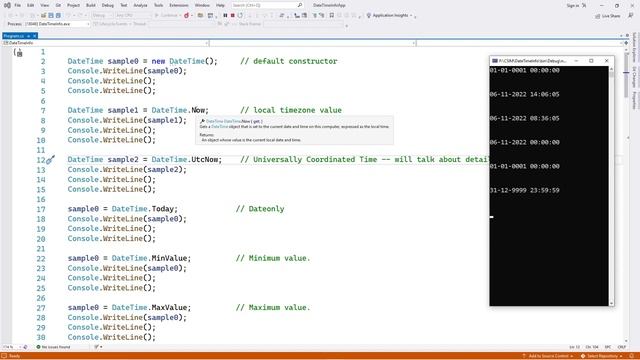
Task: Open the Git menu
Action: click(58, 5)
